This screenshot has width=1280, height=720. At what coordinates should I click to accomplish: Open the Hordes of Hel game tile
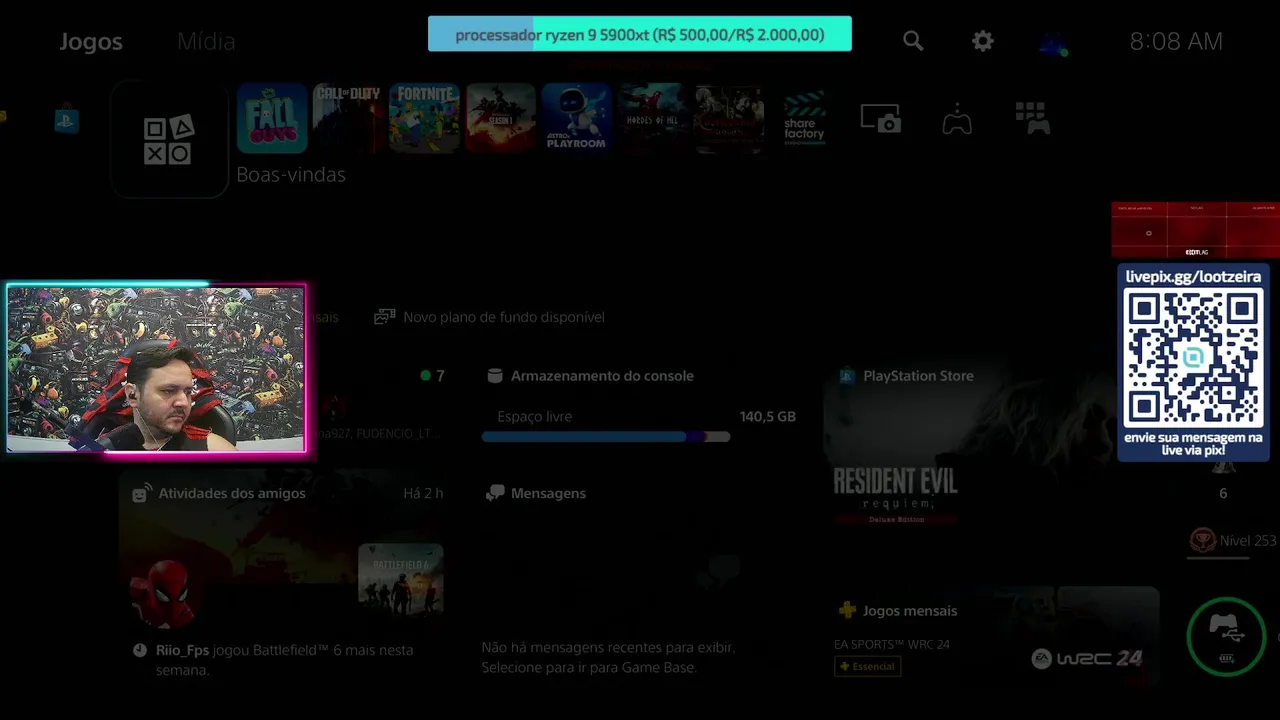click(652, 118)
